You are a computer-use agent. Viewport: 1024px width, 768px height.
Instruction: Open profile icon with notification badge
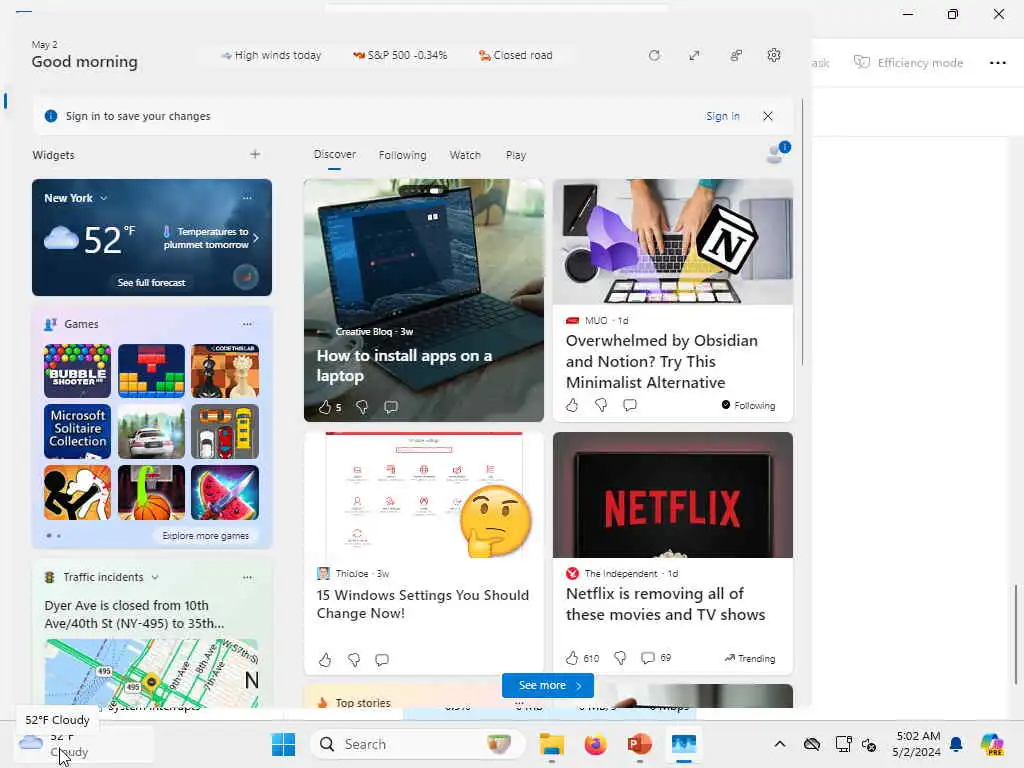(777, 153)
